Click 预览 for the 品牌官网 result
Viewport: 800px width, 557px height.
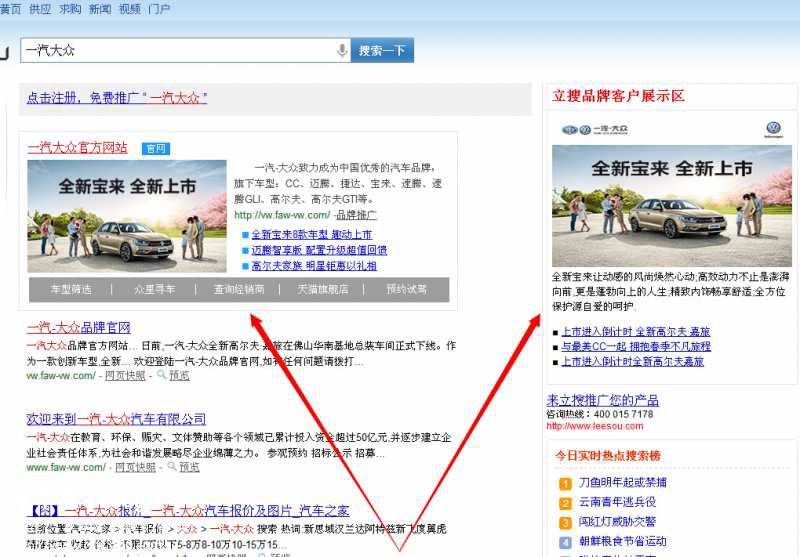point(179,376)
